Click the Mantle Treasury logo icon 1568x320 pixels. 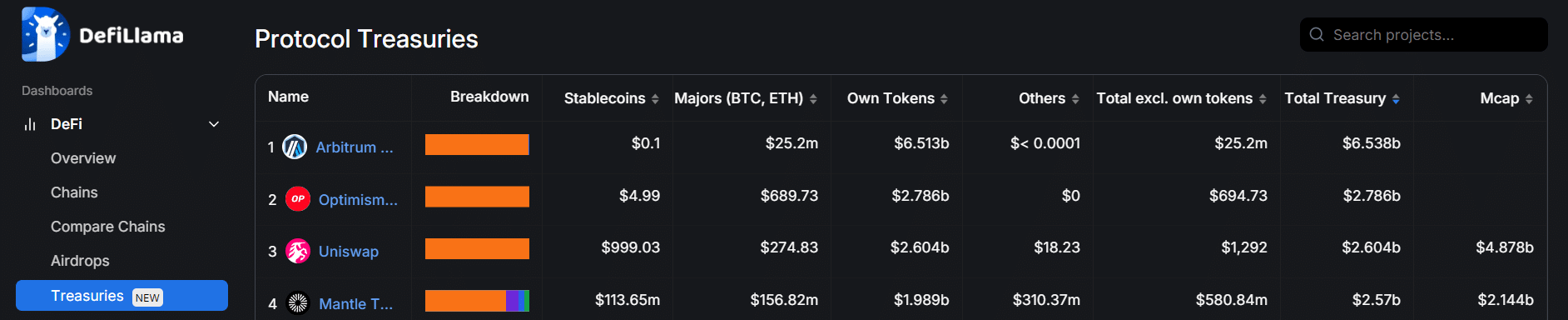click(x=298, y=303)
